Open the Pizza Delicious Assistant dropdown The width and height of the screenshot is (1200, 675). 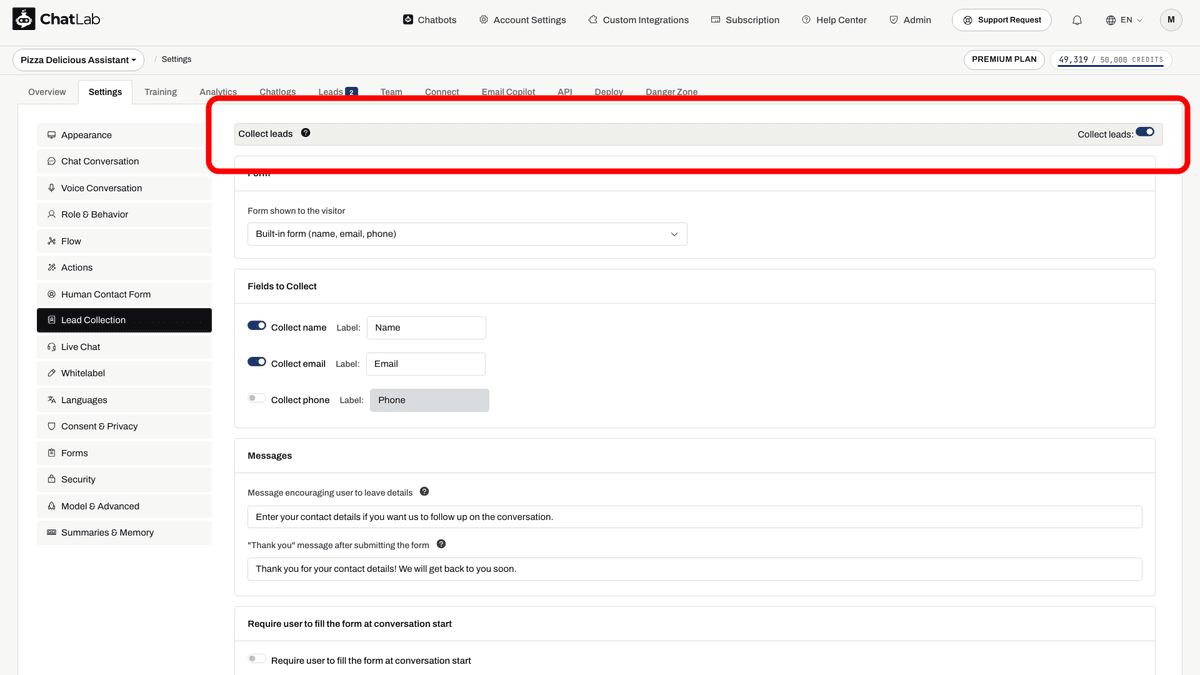click(79, 60)
